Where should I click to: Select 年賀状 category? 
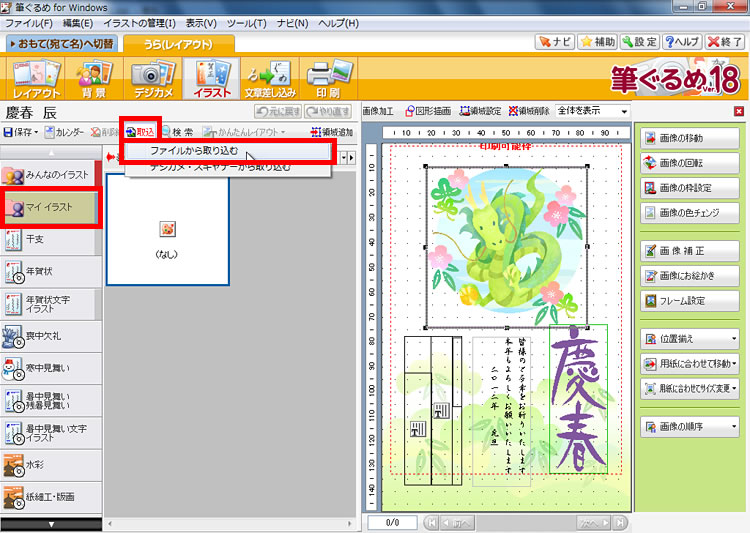click(x=51, y=272)
